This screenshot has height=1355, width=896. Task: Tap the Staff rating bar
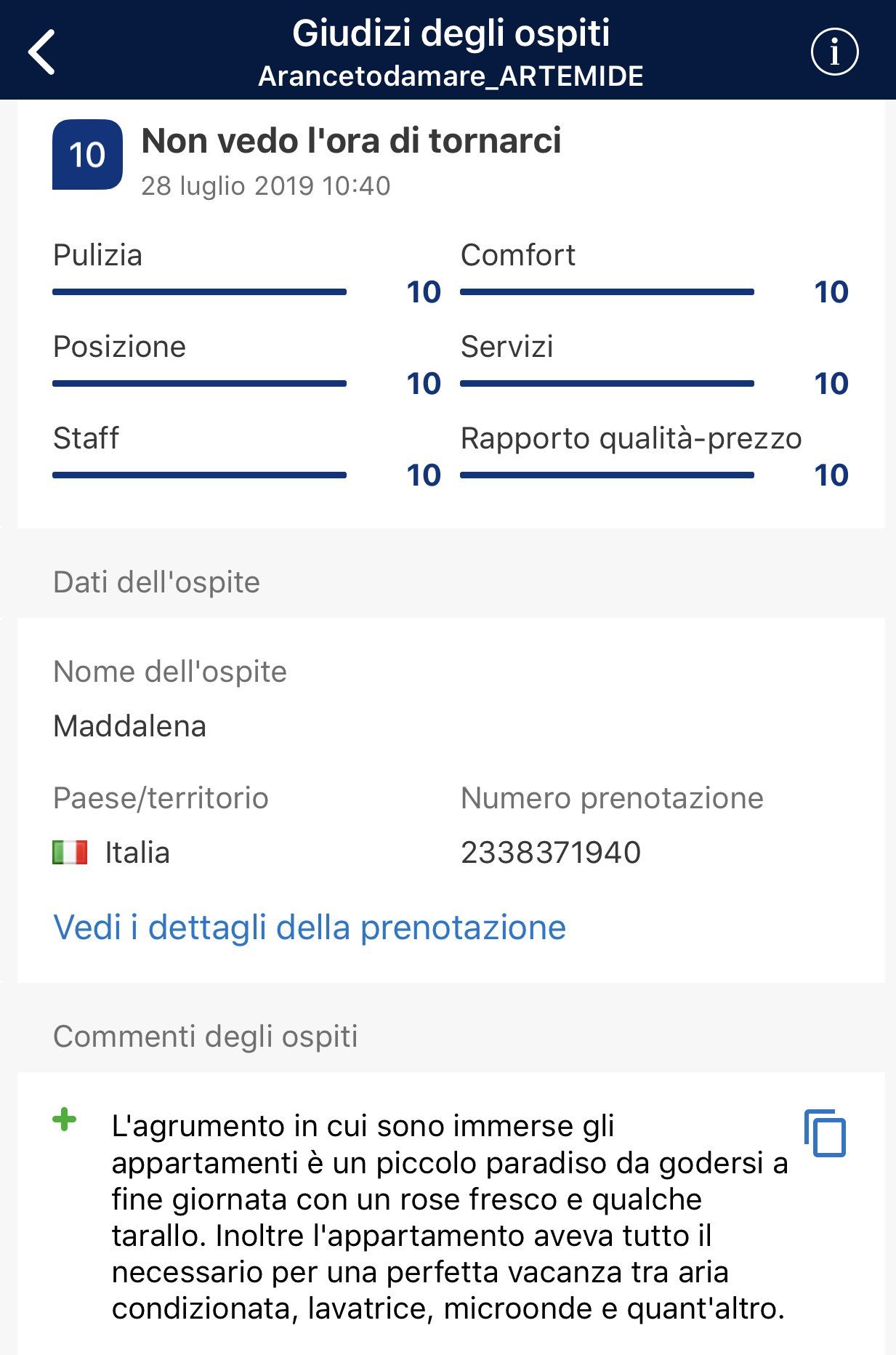click(x=199, y=475)
